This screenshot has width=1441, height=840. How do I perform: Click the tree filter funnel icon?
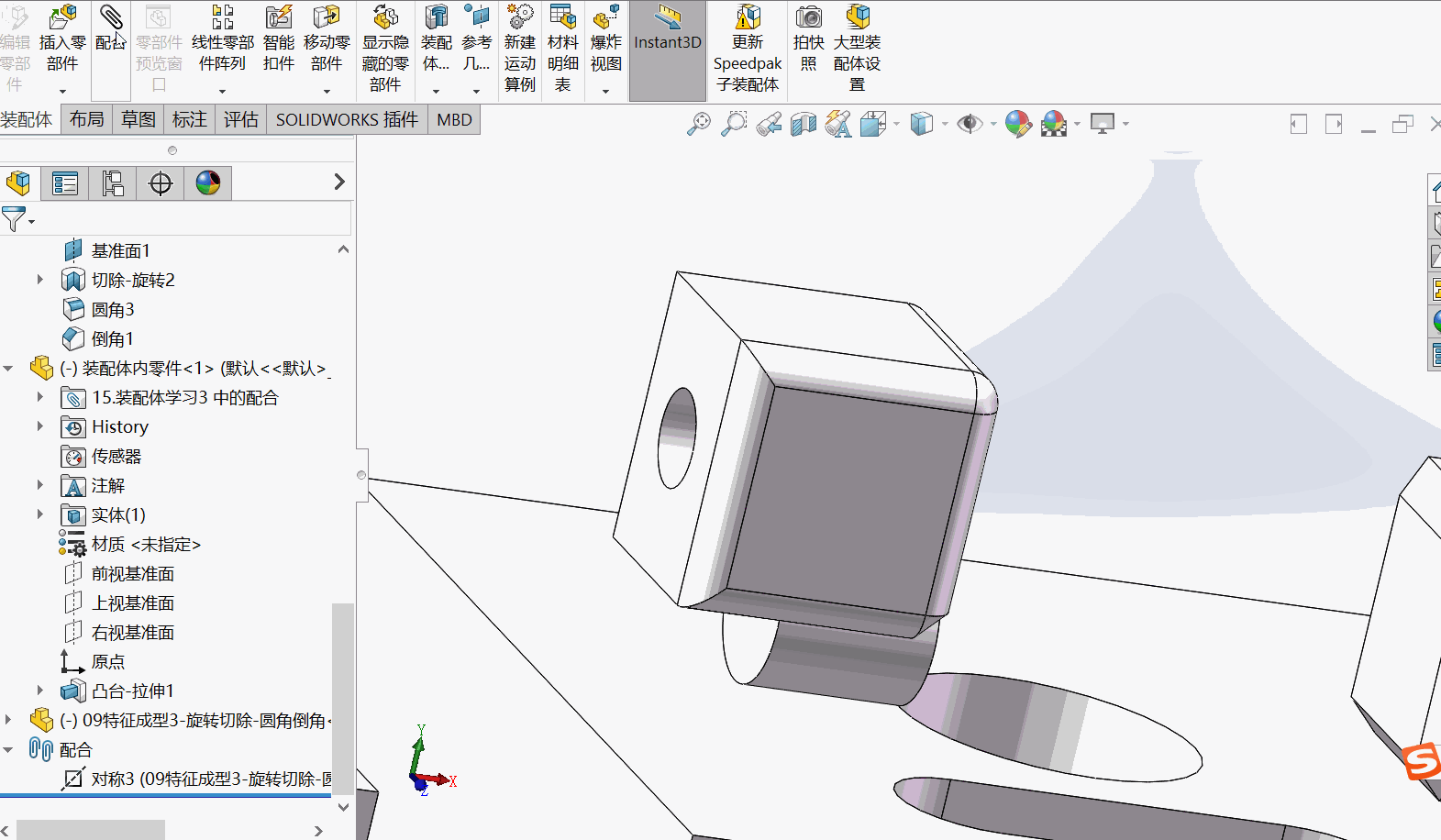14,219
